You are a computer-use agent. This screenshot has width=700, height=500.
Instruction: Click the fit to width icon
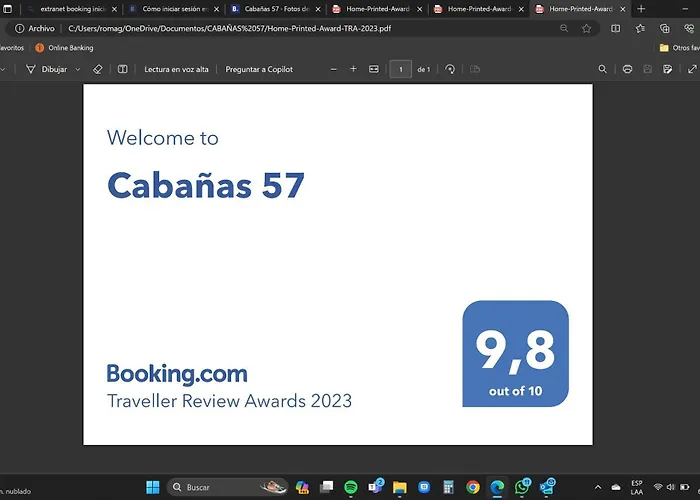pos(374,69)
